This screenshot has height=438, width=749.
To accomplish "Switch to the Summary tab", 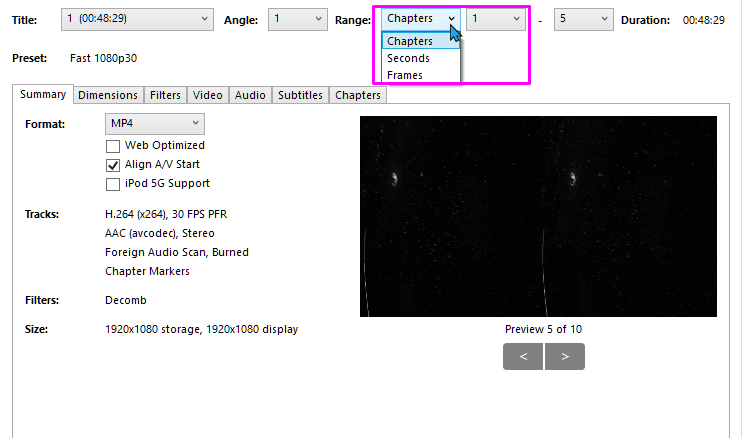I will tap(43, 95).
